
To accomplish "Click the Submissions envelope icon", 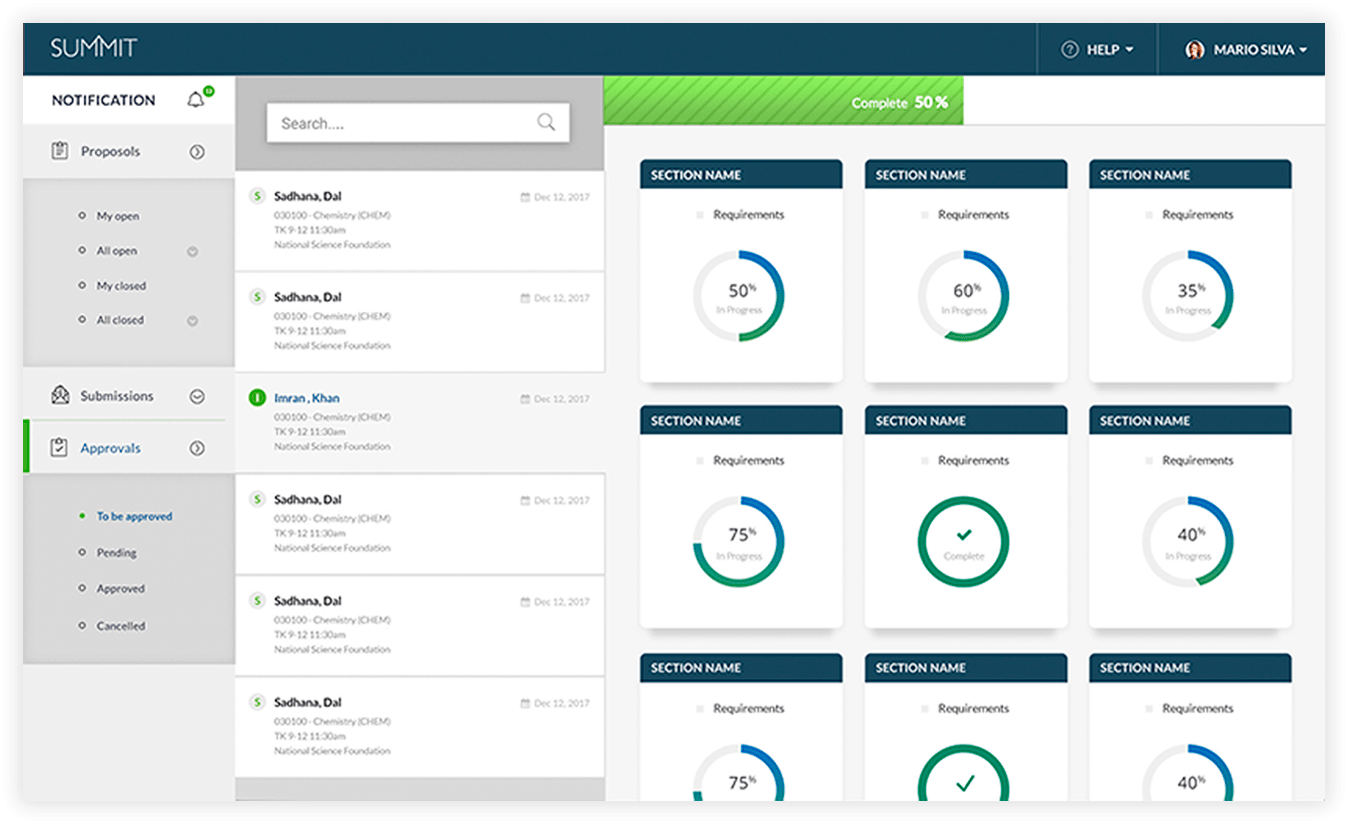I will [x=60, y=395].
